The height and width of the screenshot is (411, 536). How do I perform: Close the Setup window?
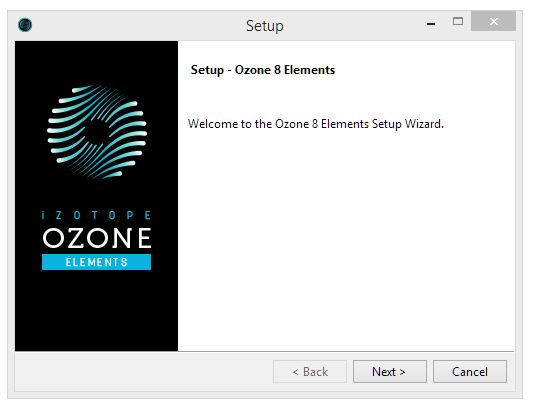[x=493, y=21]
